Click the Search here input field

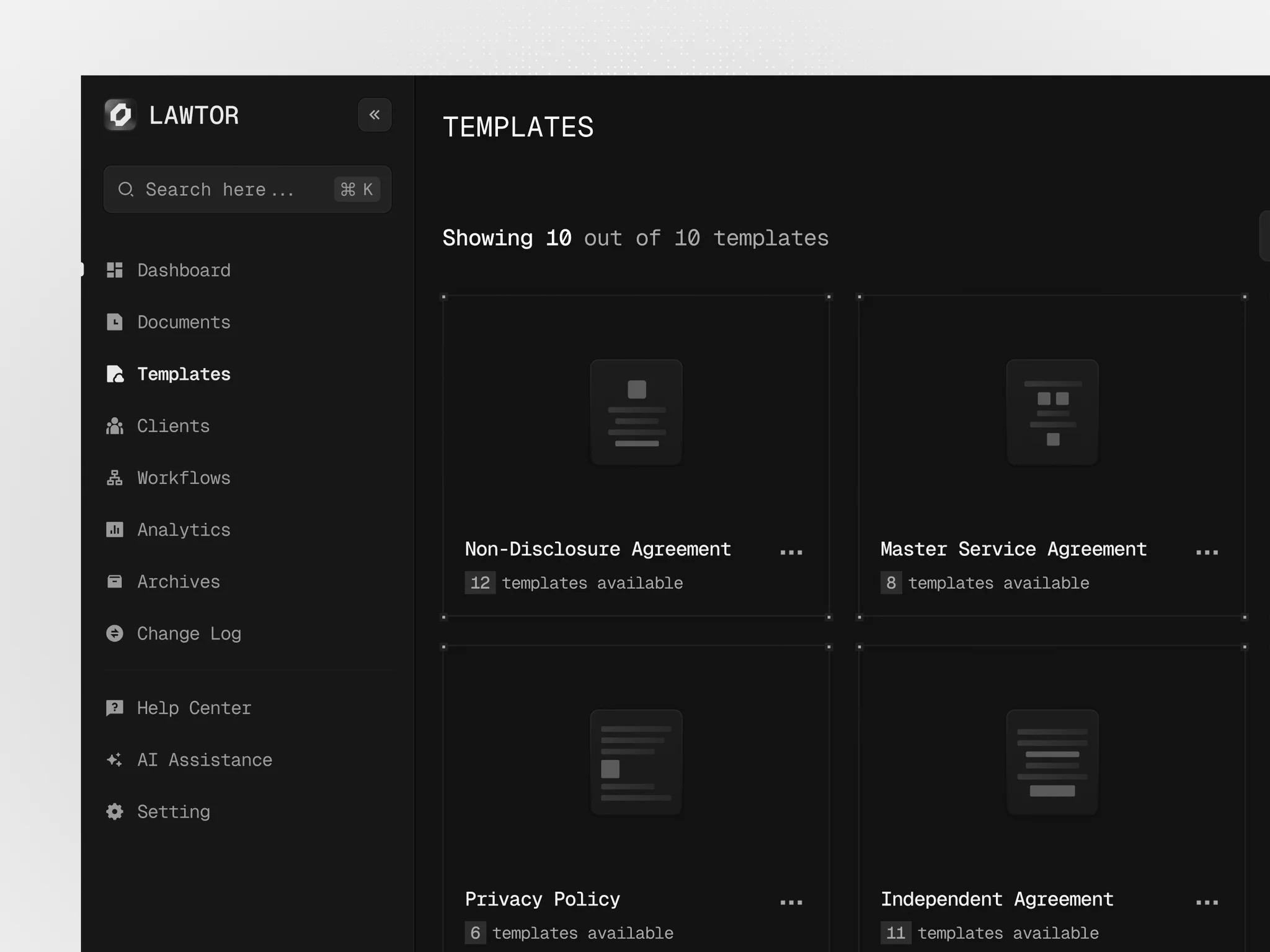pos(247,189)
